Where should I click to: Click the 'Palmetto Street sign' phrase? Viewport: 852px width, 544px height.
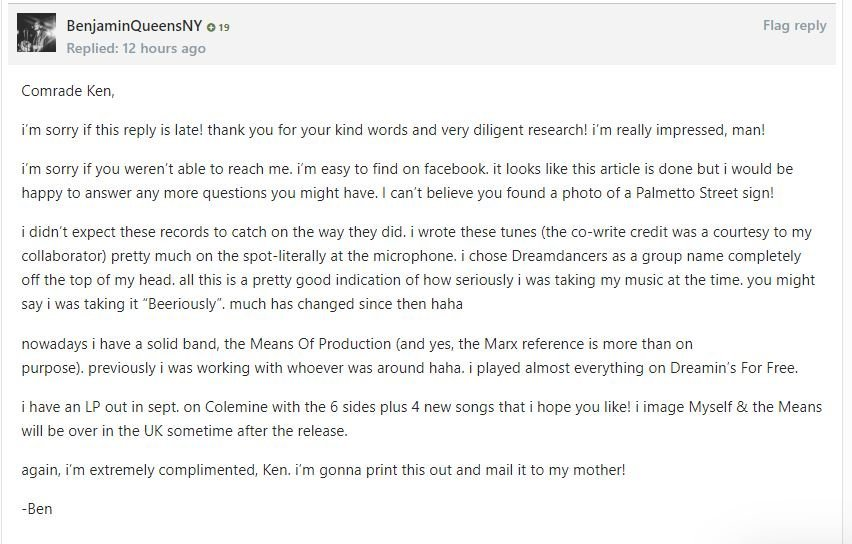pyautogui.click(x=704, y=193)
